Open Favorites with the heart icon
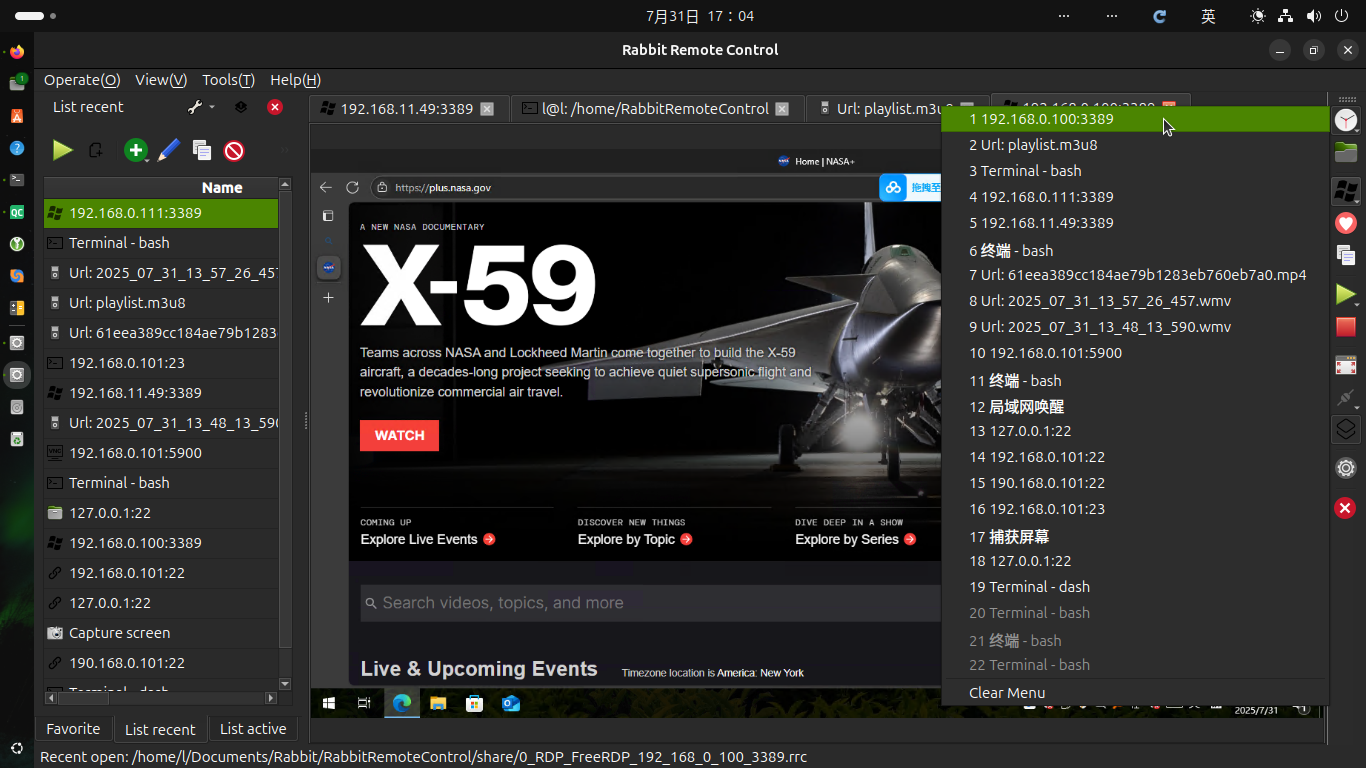The image size is (1366, 768). click(1346, 223)
